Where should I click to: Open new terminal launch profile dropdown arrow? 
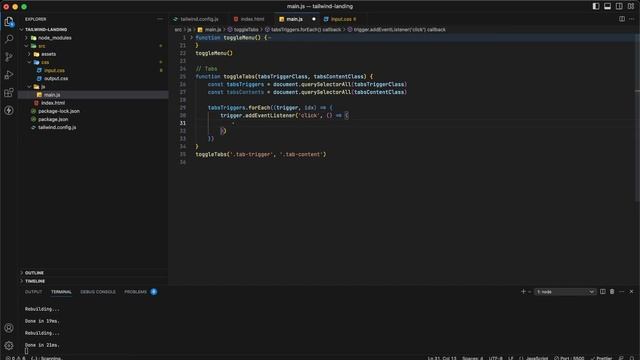[530, 291]
